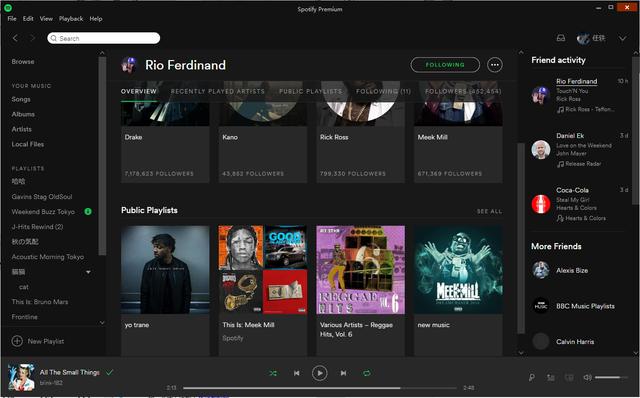This screenshot has height=398, width=640.
Task: Open Albums in Your Music
Action: click(23, 114)
